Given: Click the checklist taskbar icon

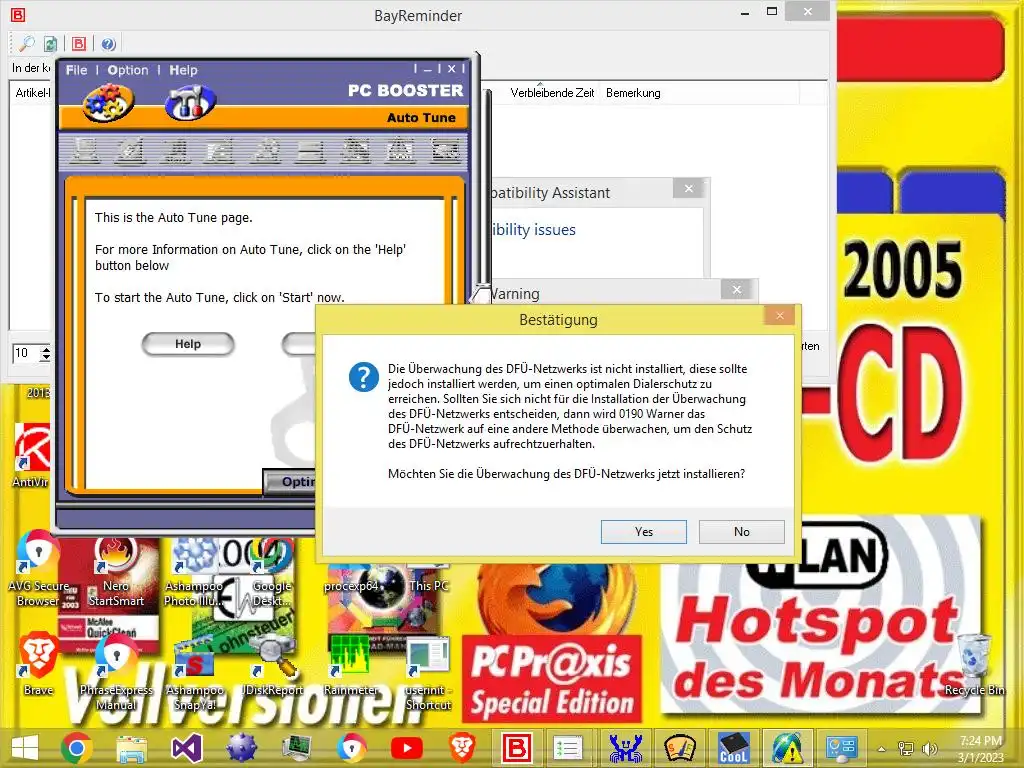Looking at the screenshot, I should [x=568, y=748].
